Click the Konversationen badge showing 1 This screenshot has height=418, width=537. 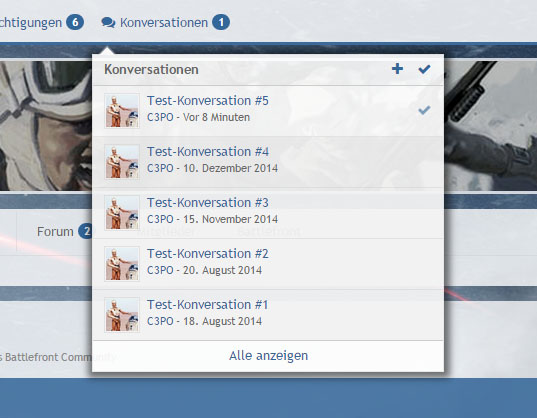pos(221,23)
